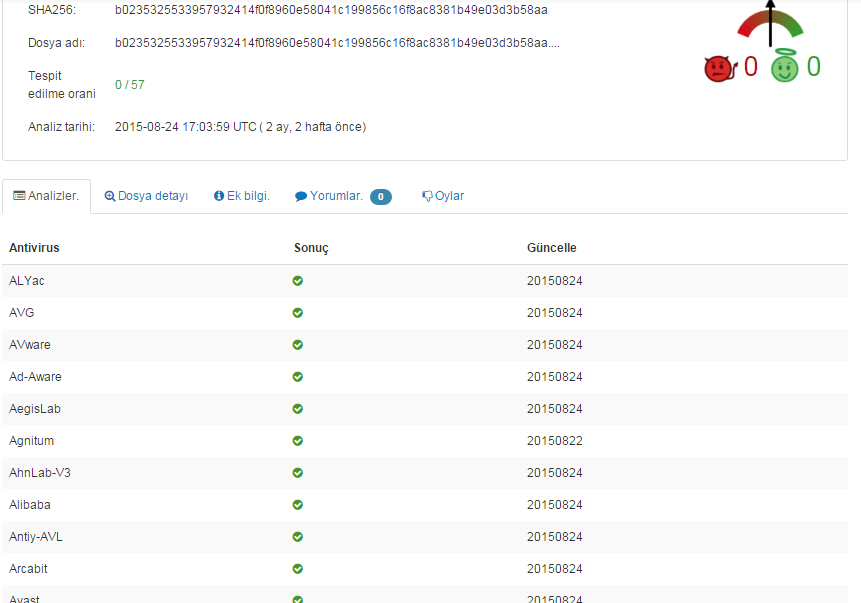
Task: Click the green checkmark in AegisLab row
Action: [298, 409]
